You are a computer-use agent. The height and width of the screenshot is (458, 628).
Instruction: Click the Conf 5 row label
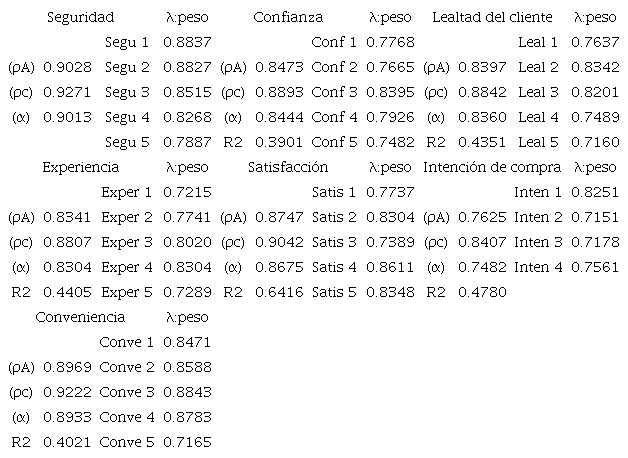tap(334, 142)
